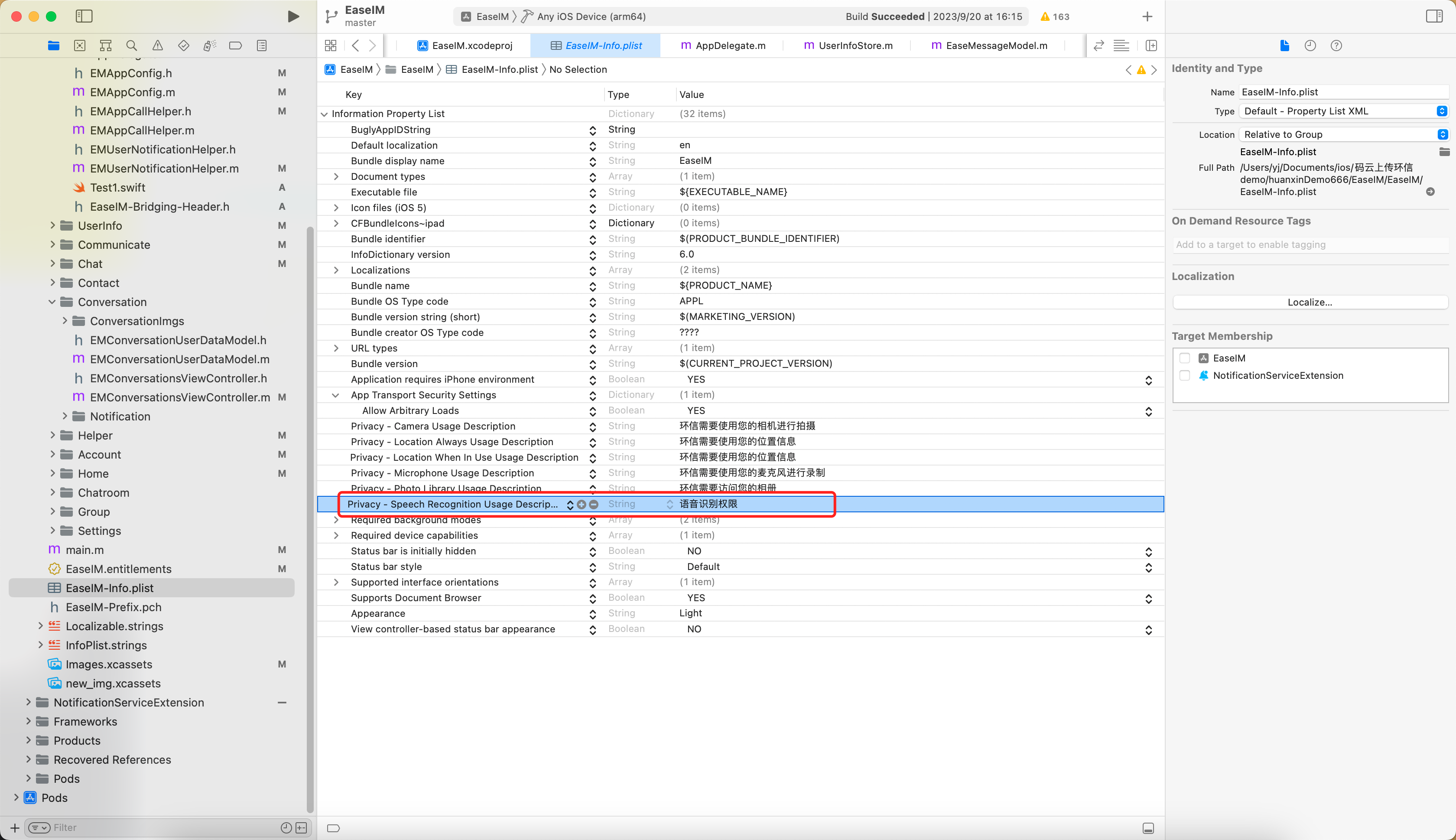
Task: Check the NotificationServiceExtension membership box
Action: (x=1184, y=376)
